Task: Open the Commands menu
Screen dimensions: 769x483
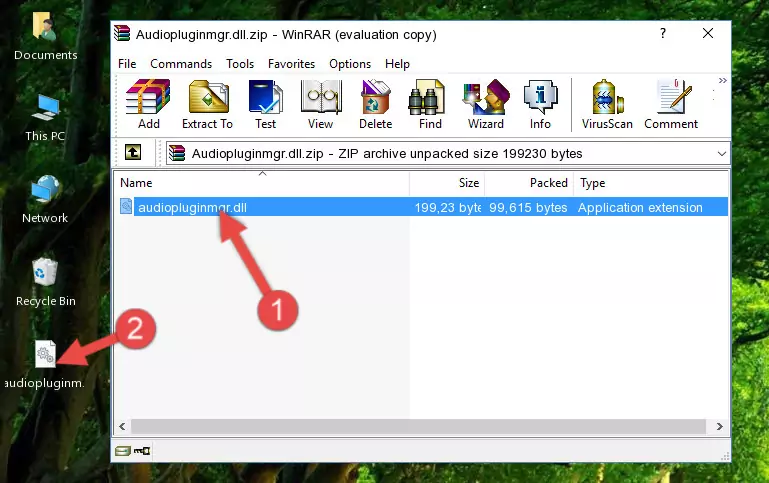Action: click(181, 64)
